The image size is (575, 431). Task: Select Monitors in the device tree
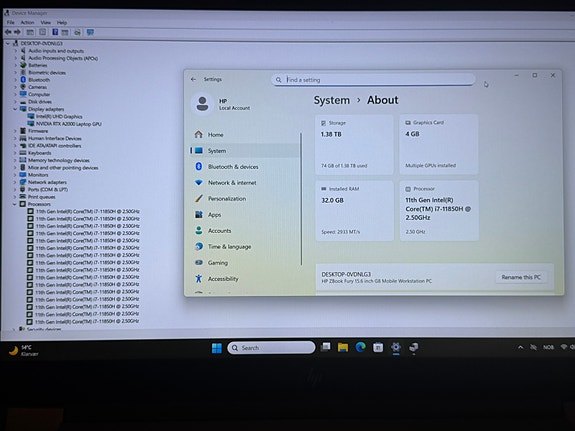38,175
